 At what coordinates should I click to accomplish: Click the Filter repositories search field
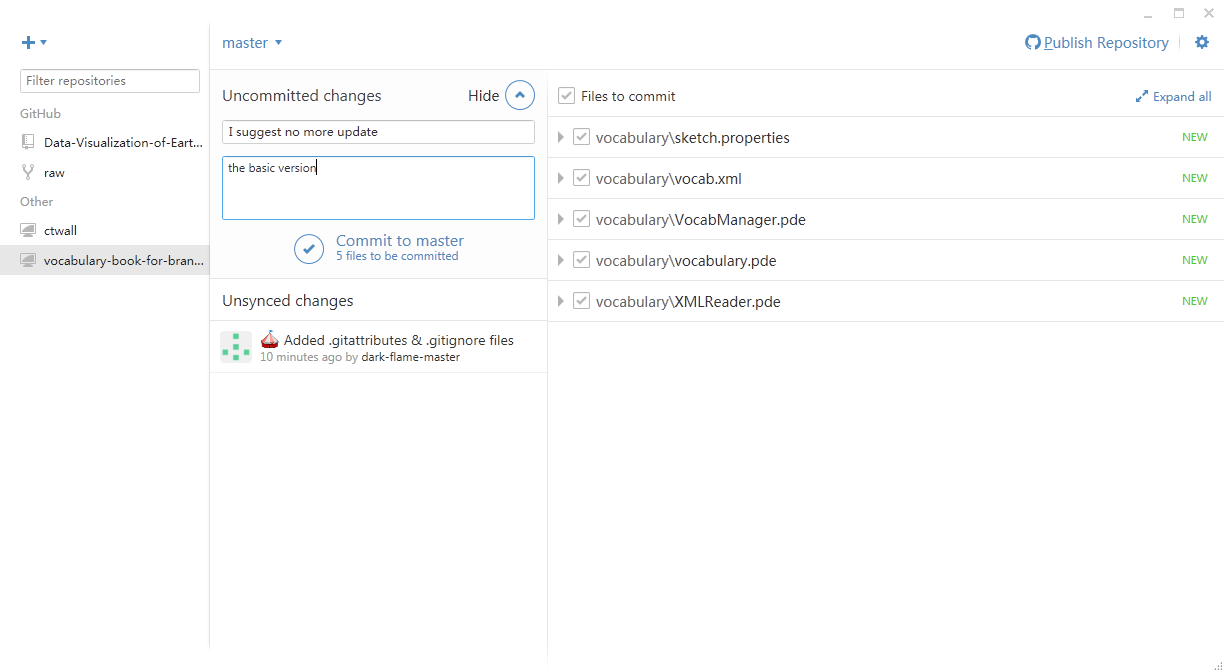(x=110, y=81)
